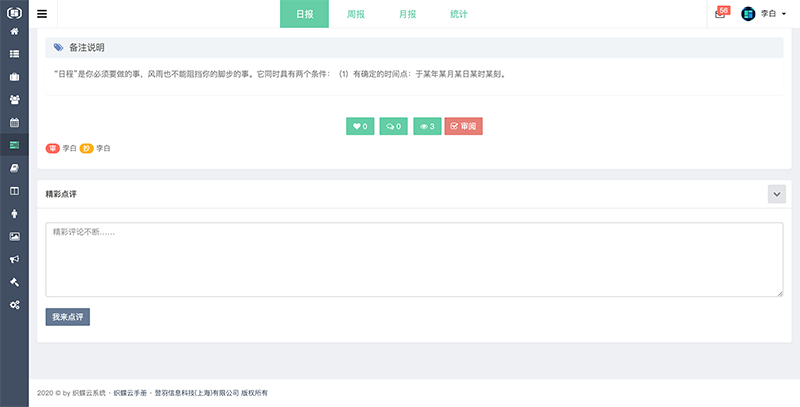Click the red 审阅 button
The width and height of the screenshot is (800, 407).
[463, 127]
